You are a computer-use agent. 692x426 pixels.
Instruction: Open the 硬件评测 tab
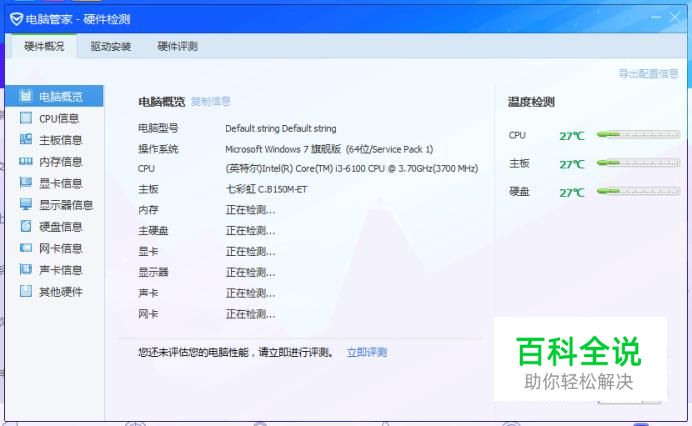[177, 46]
